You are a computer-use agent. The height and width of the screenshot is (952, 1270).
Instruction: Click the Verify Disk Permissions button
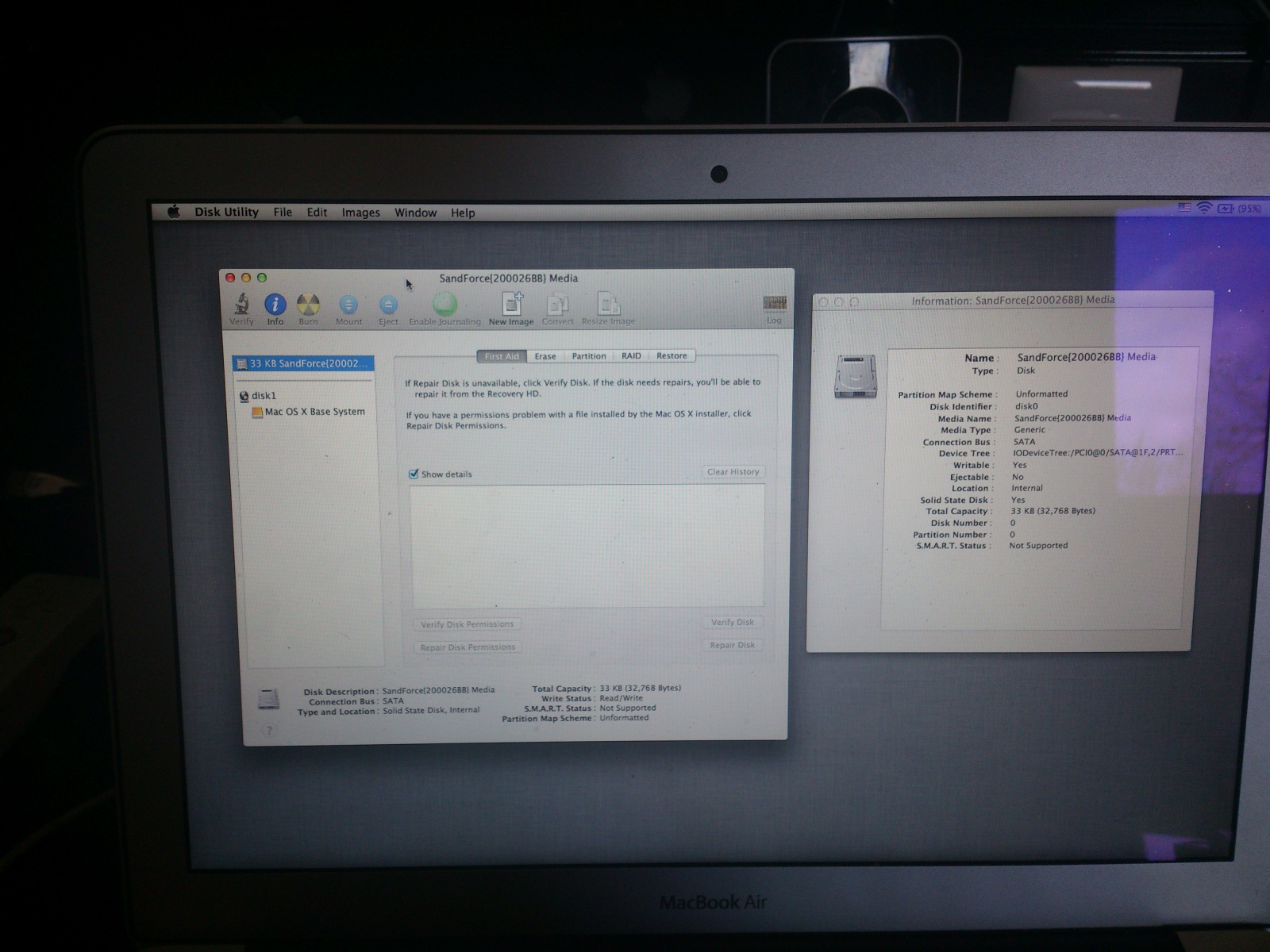[x=468, y=624]
